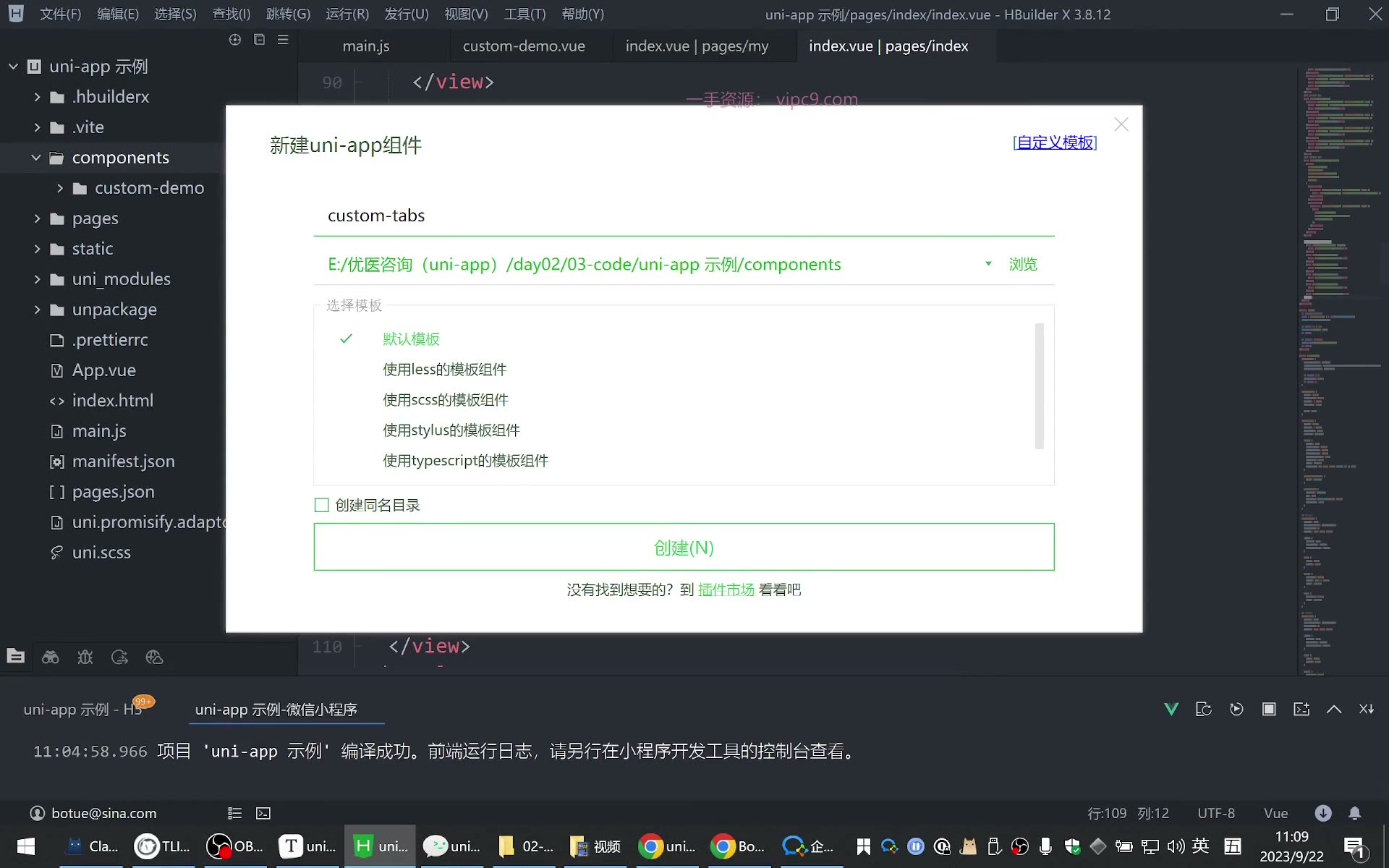This screenshot has width=1389, height=868.
Task: Open the 插件市场 plugin market link
Action: tap(726, 590)
